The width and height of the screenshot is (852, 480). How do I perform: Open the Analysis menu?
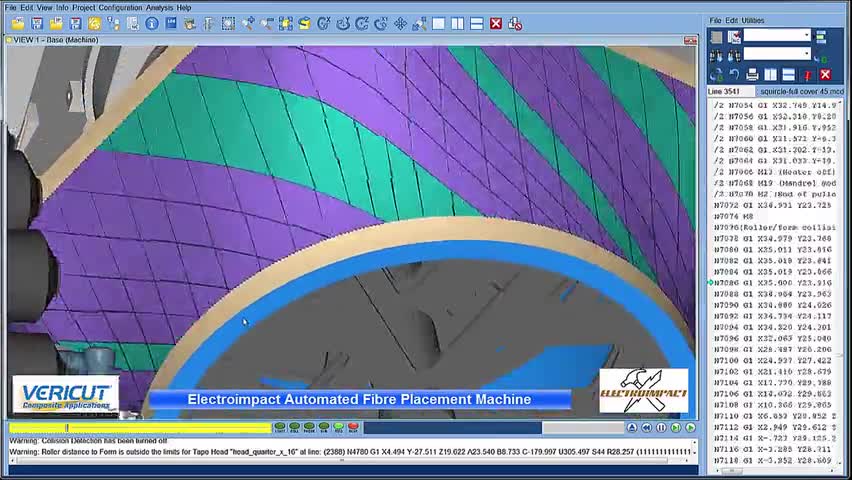click(x=159, y=8)
